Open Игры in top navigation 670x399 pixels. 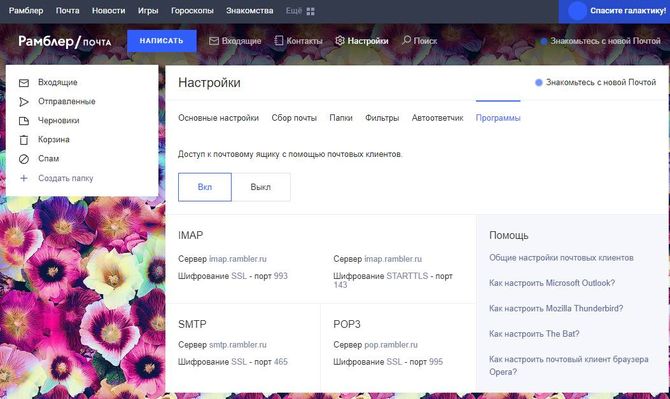pos(148,11)
